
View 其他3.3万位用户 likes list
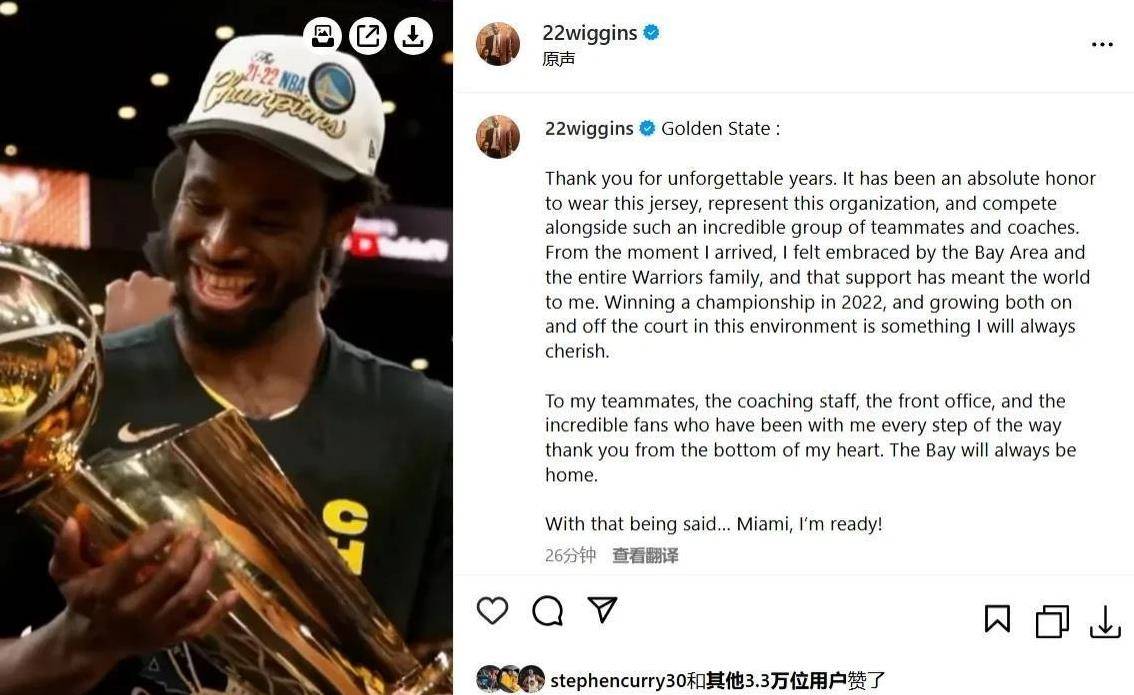pyautogui.click(x=776, y=681)
